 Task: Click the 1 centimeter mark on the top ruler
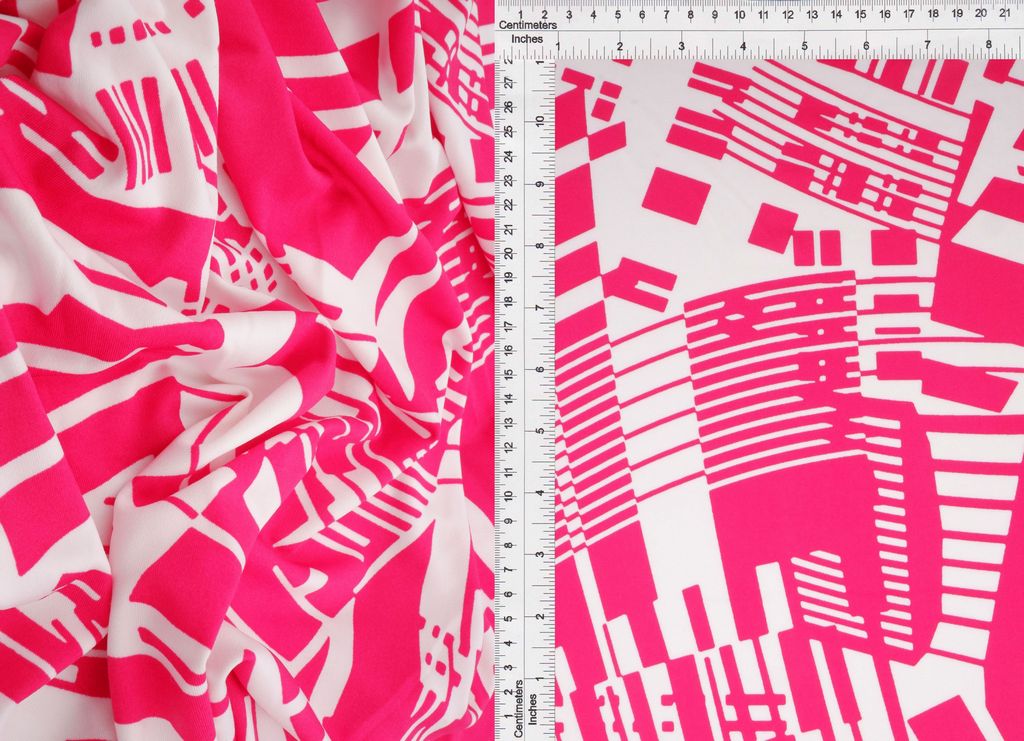coord(521,14)
